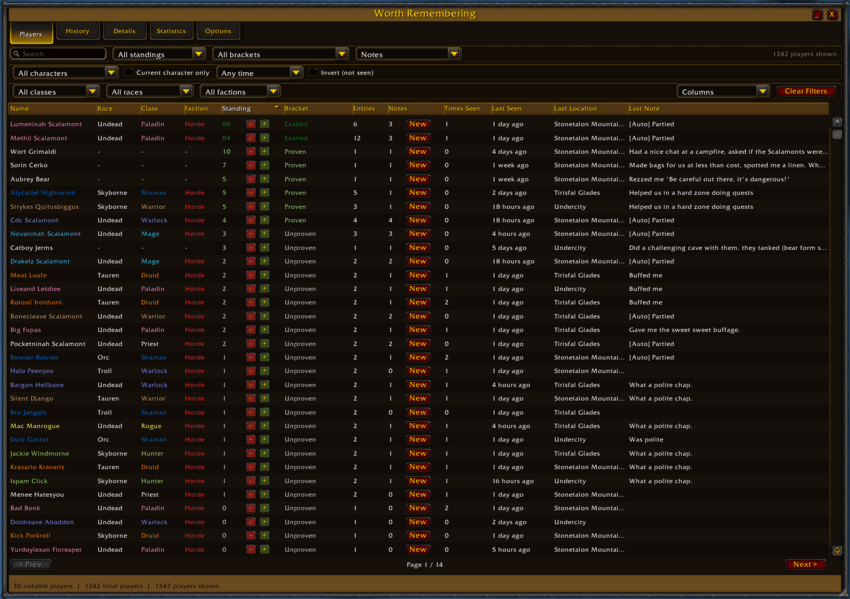The width and height of the screenshot is (850, 599).
Task: Raise Cdc Scalamont's standing with the plus icon
Action: tap(265, 220)
